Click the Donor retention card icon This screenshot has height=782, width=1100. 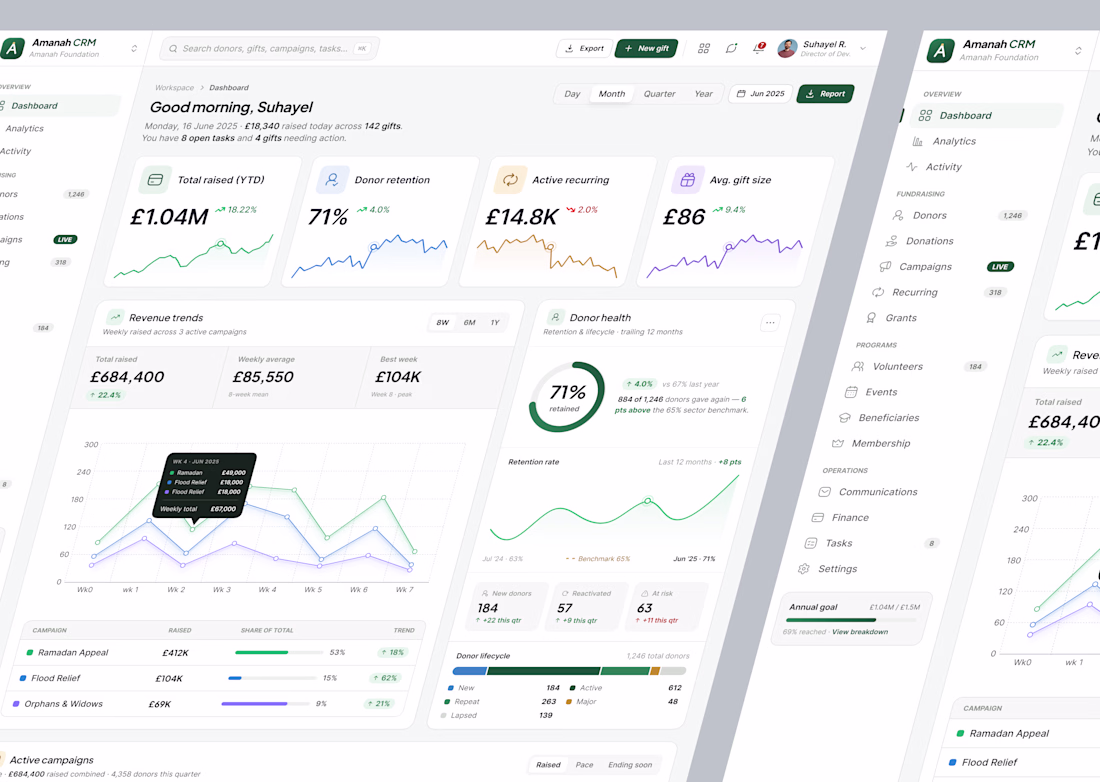point(333,180)
